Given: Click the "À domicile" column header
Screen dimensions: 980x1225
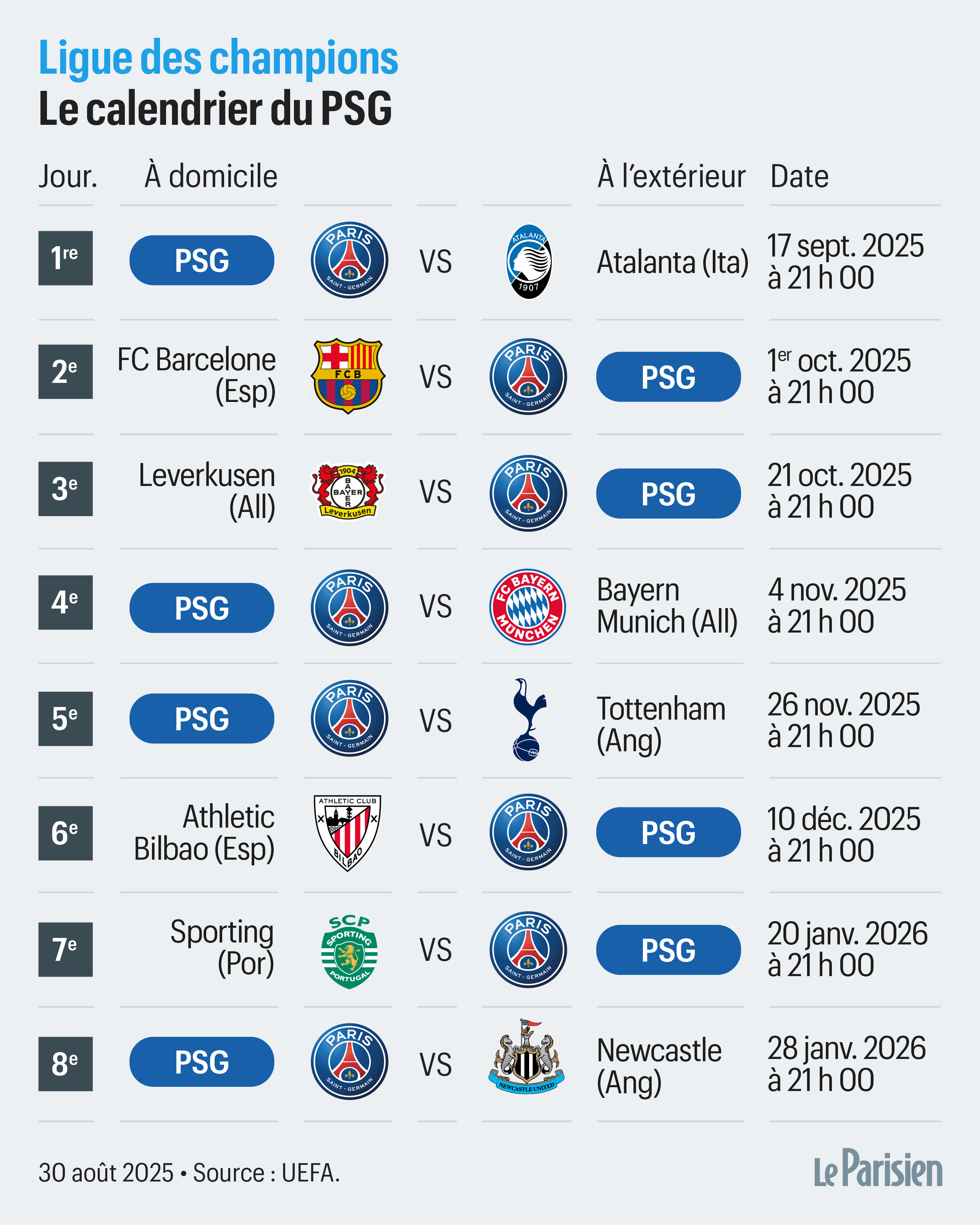Looking at the screenshot, I should tap(211, 176).
